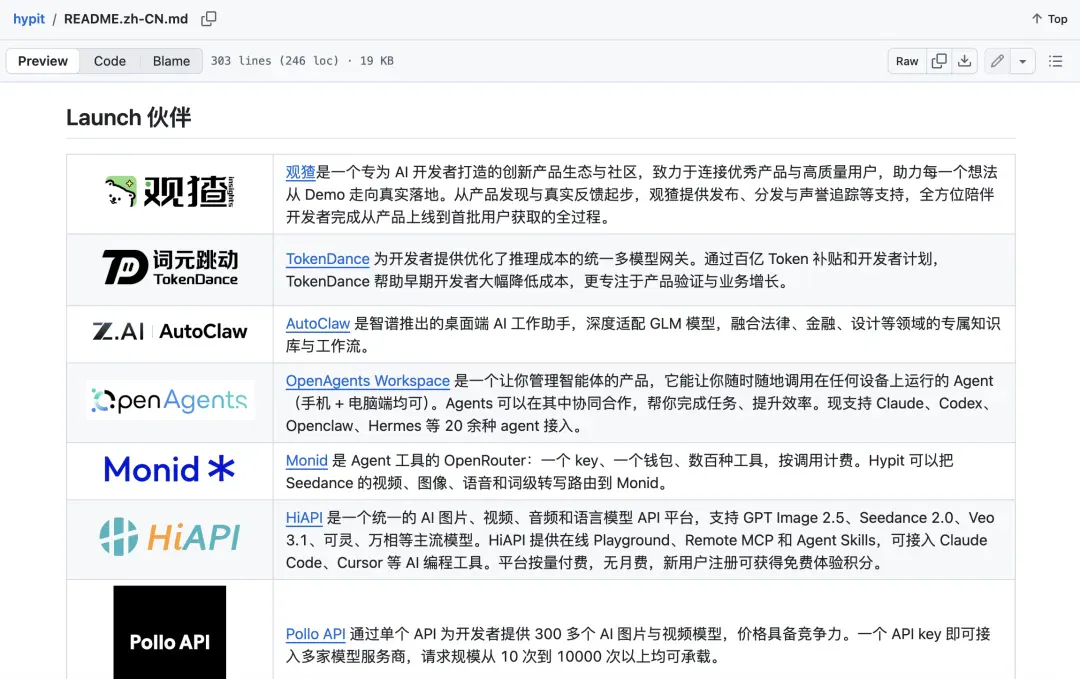
Task: Open the TokenDance link
Action: coord(328,259)
